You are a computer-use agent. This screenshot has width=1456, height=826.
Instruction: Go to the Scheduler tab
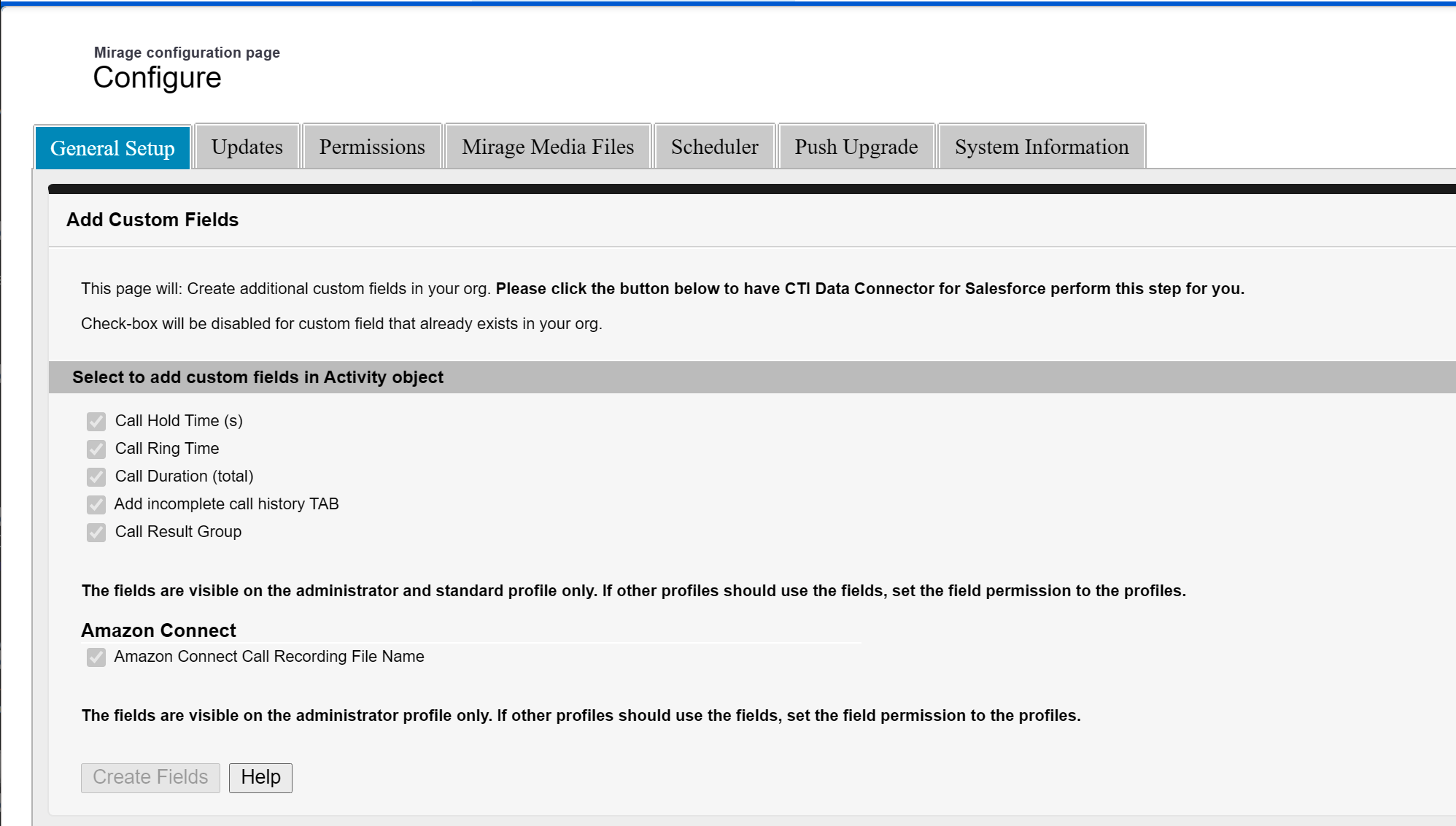point(715,147)
